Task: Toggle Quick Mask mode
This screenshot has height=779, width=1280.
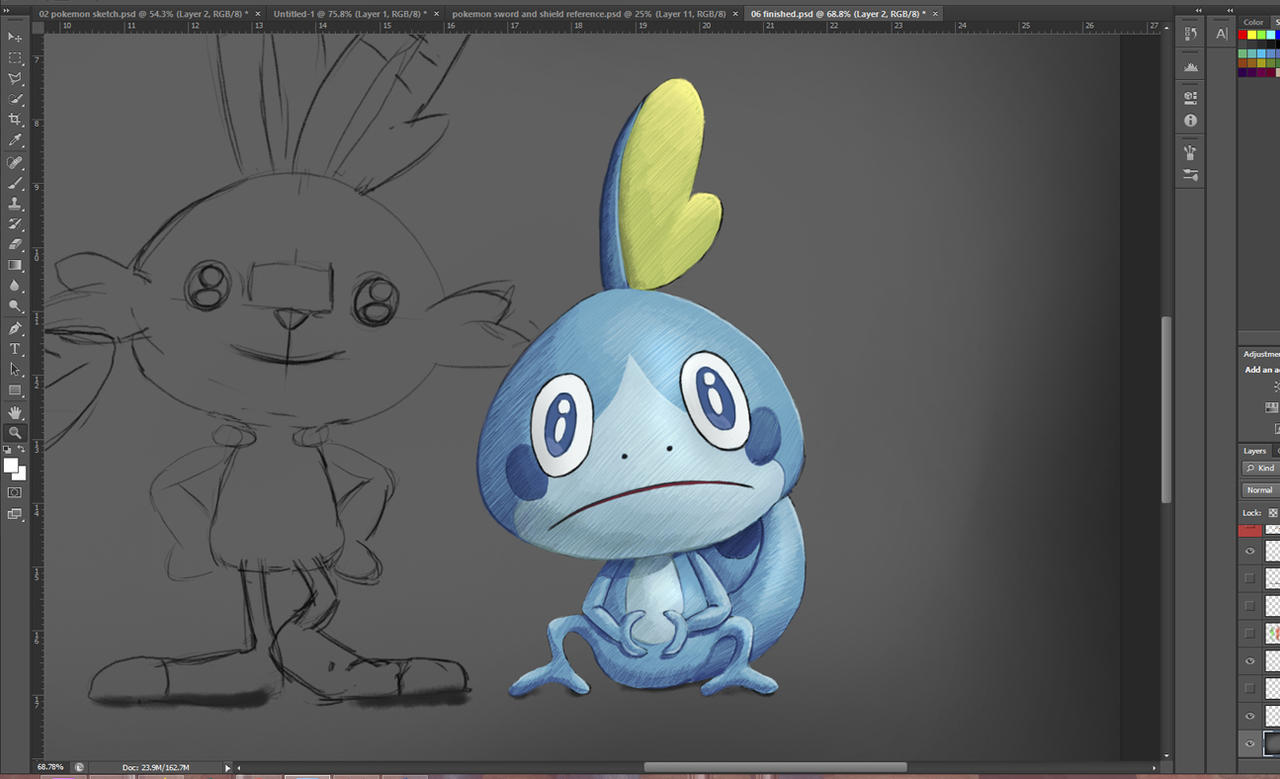Action: [x=15, y=492]
